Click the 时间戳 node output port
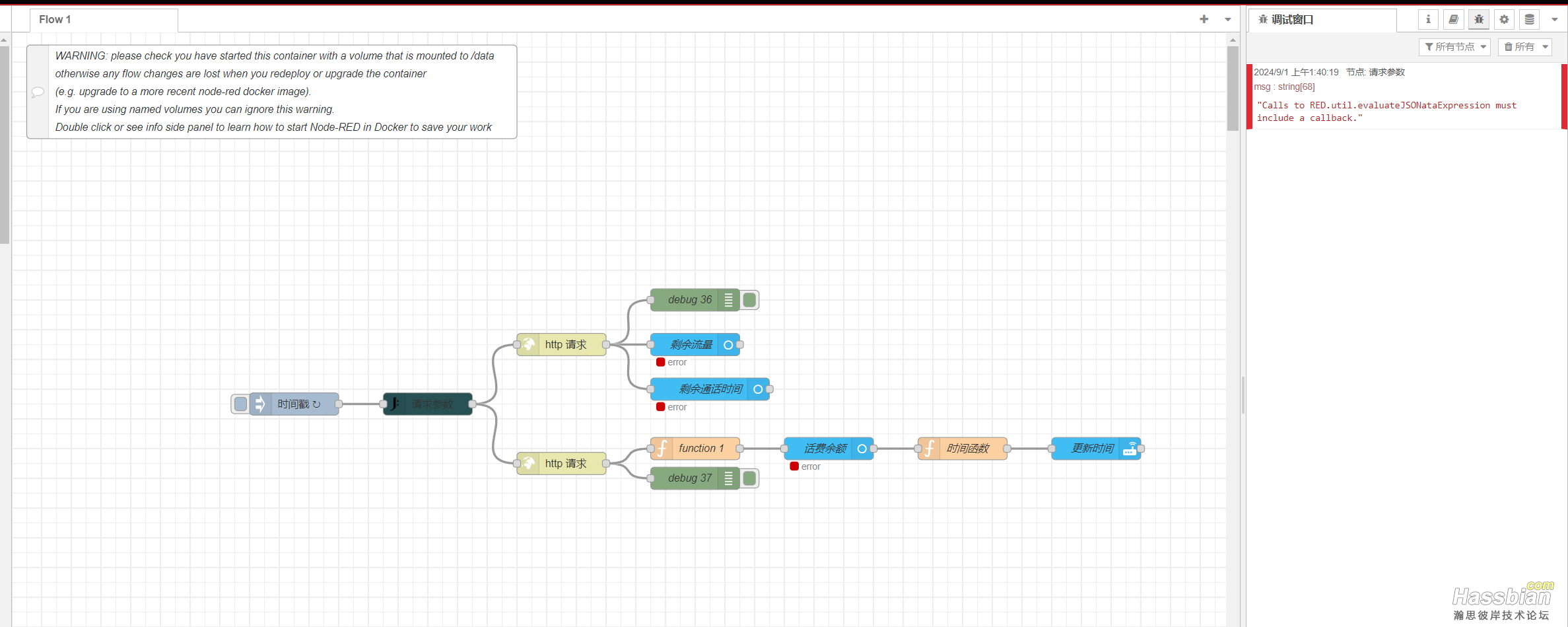 click(339, 404)
